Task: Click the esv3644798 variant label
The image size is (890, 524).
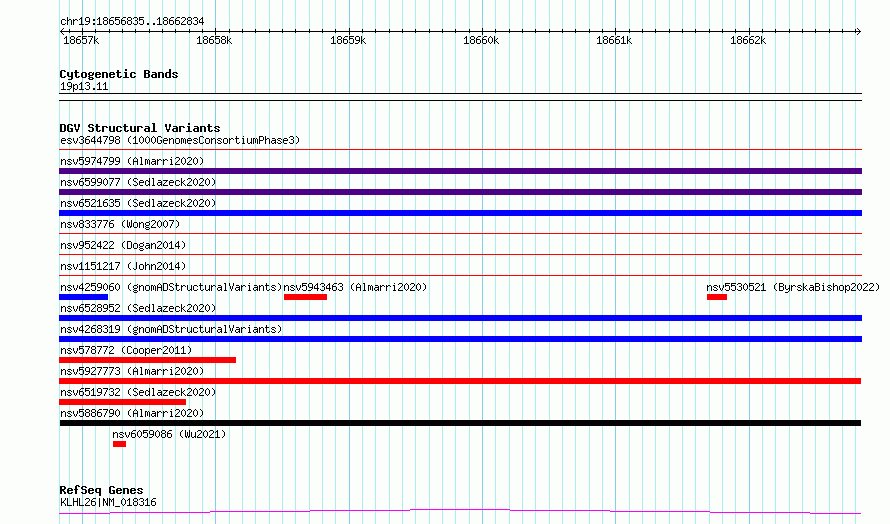Action: coord(180,140)
